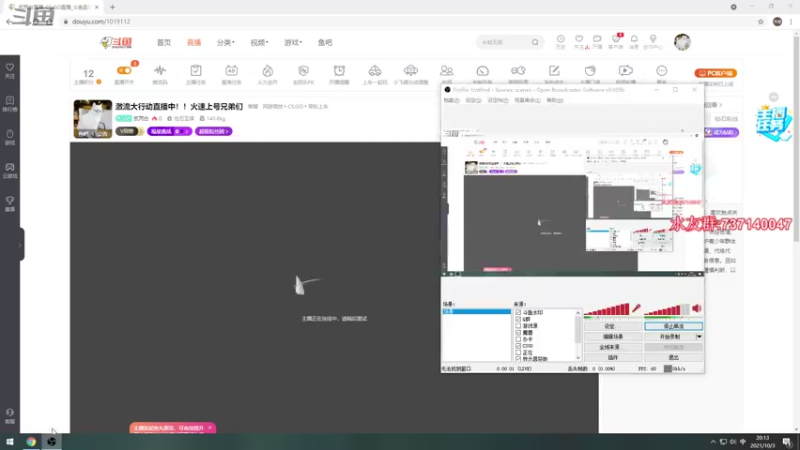Click 插件 button in OBS
The image size is (800, 450).
click(613, 358)
